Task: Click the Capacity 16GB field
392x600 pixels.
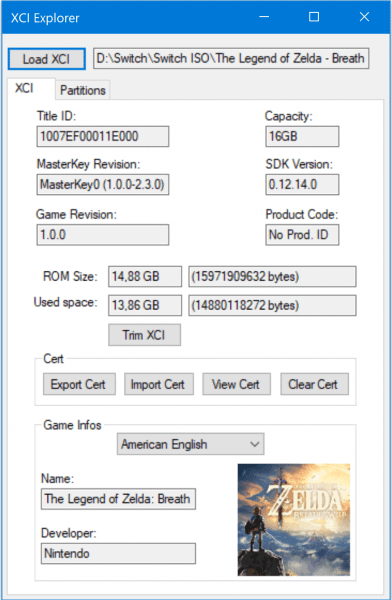Action: tap(302, 137)
